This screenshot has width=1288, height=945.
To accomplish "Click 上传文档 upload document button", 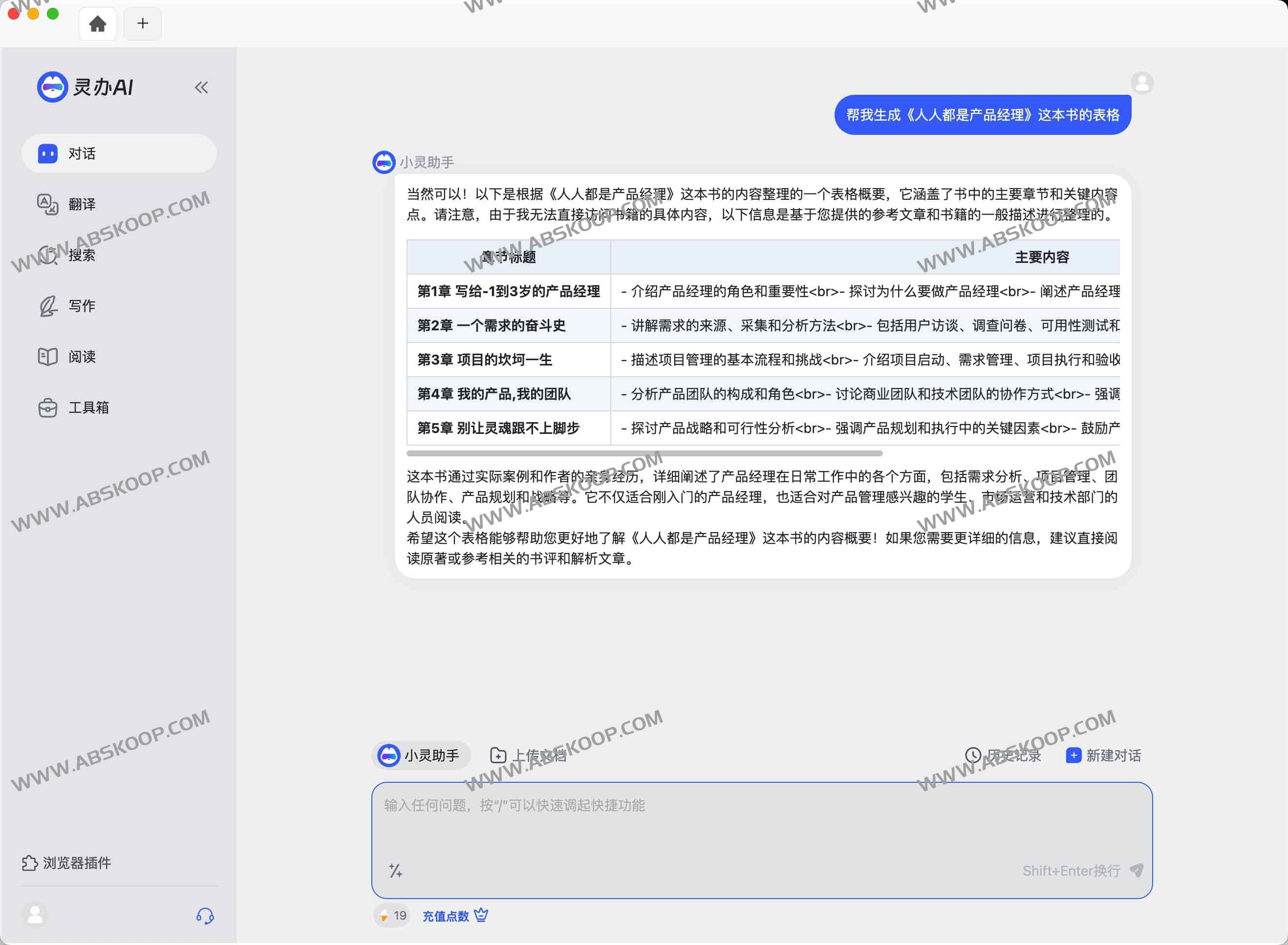I will tap(529, 755).
